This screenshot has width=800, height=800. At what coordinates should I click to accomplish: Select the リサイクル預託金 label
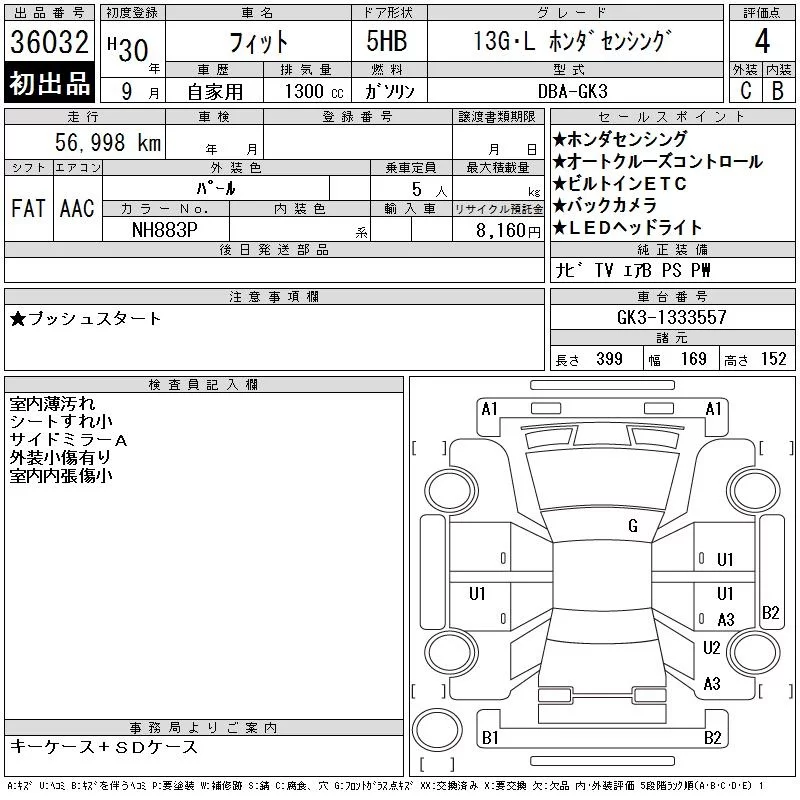498,209
